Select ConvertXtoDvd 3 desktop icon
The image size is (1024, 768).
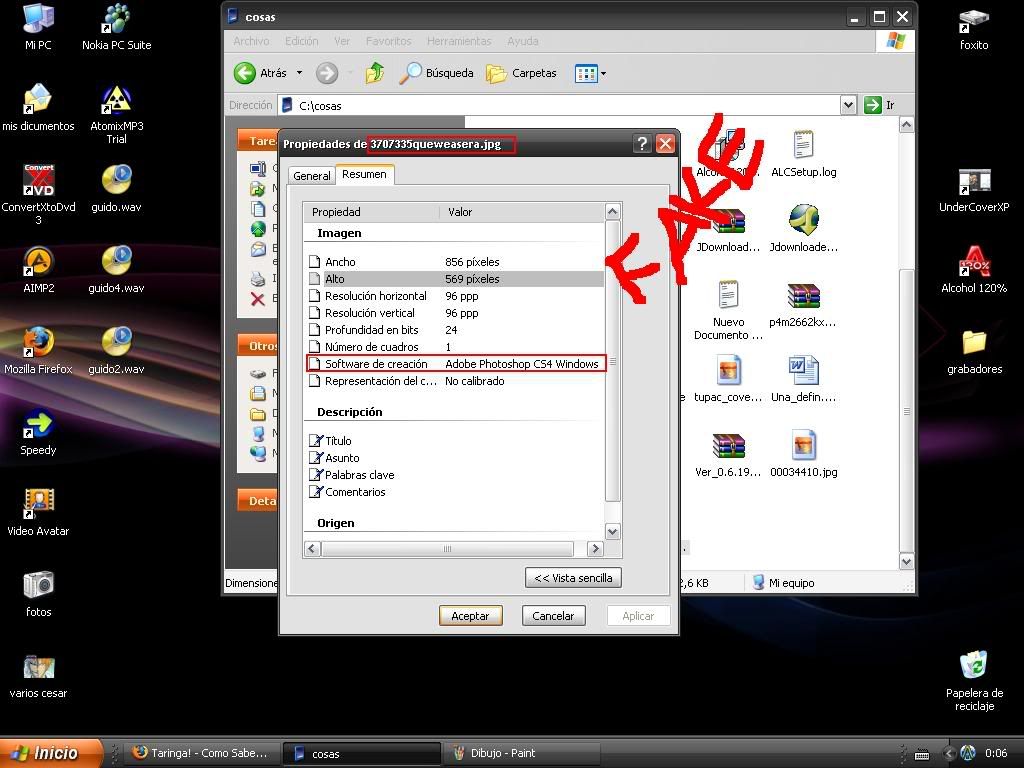39,194
